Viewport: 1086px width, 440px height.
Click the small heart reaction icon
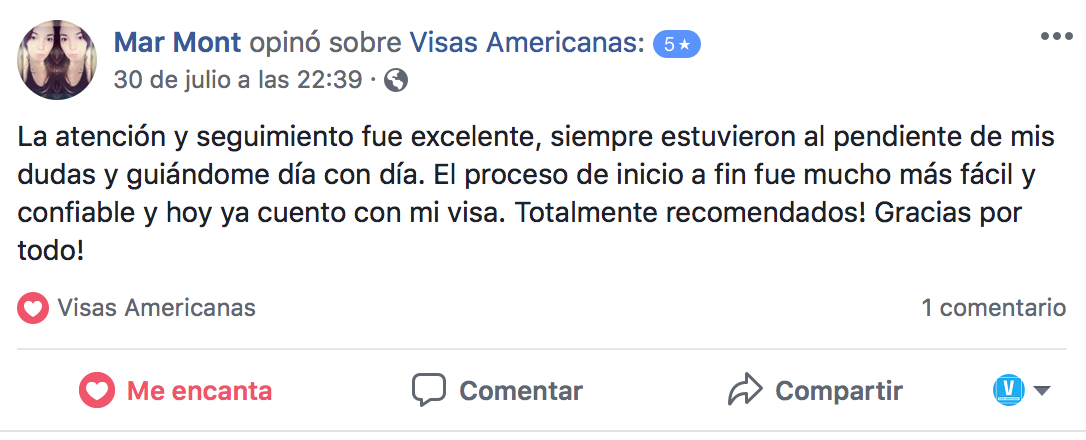(x=33, y=308)
